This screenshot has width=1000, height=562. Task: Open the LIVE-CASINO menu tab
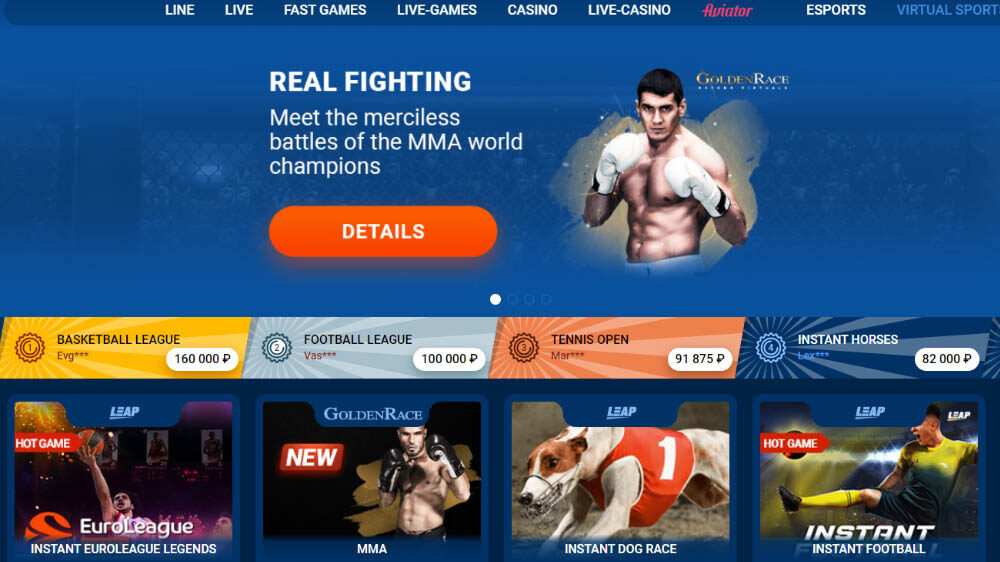[x=629, y=10]
